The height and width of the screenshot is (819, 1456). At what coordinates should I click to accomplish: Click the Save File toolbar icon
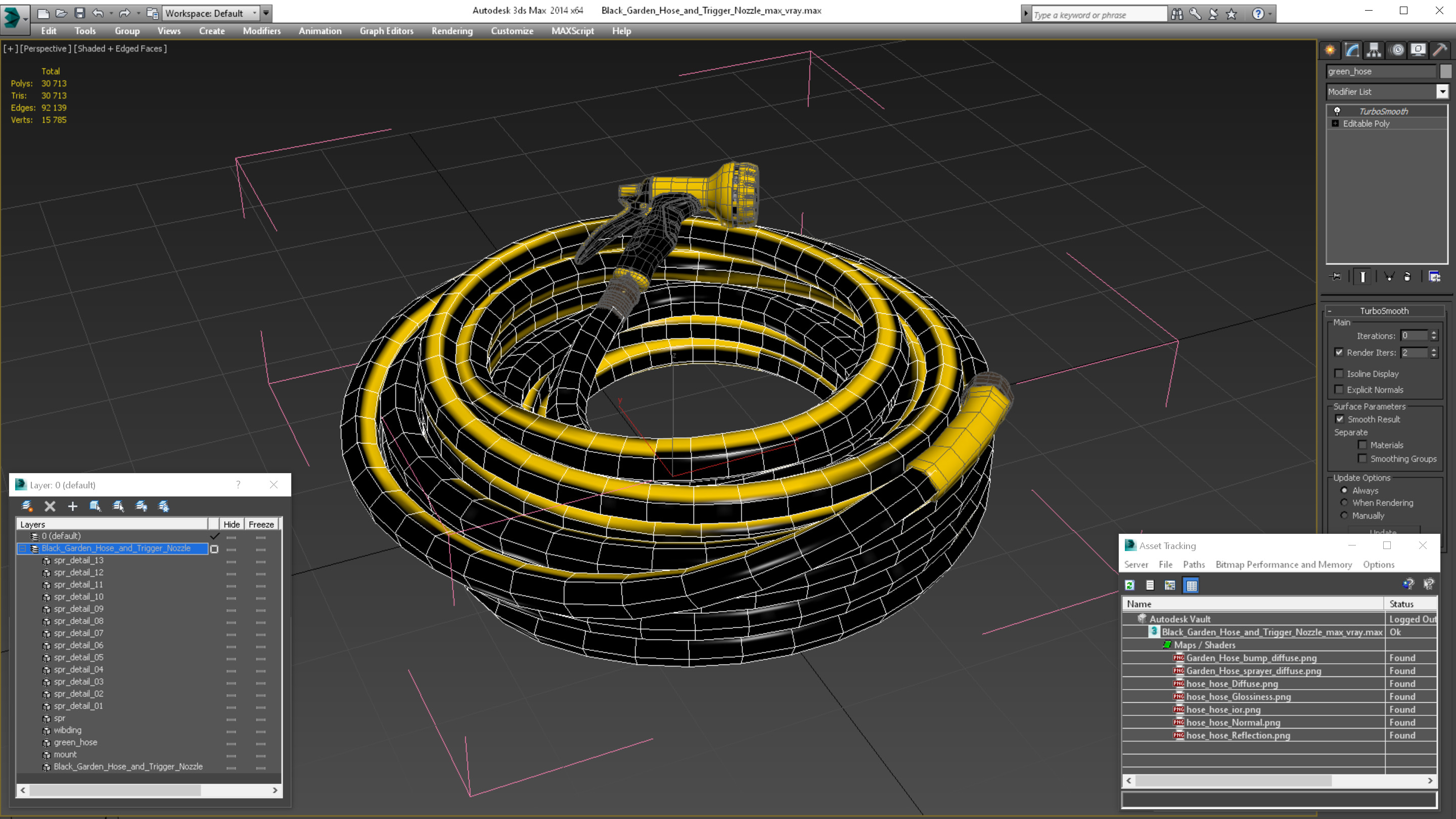click(x=80, y=13)
